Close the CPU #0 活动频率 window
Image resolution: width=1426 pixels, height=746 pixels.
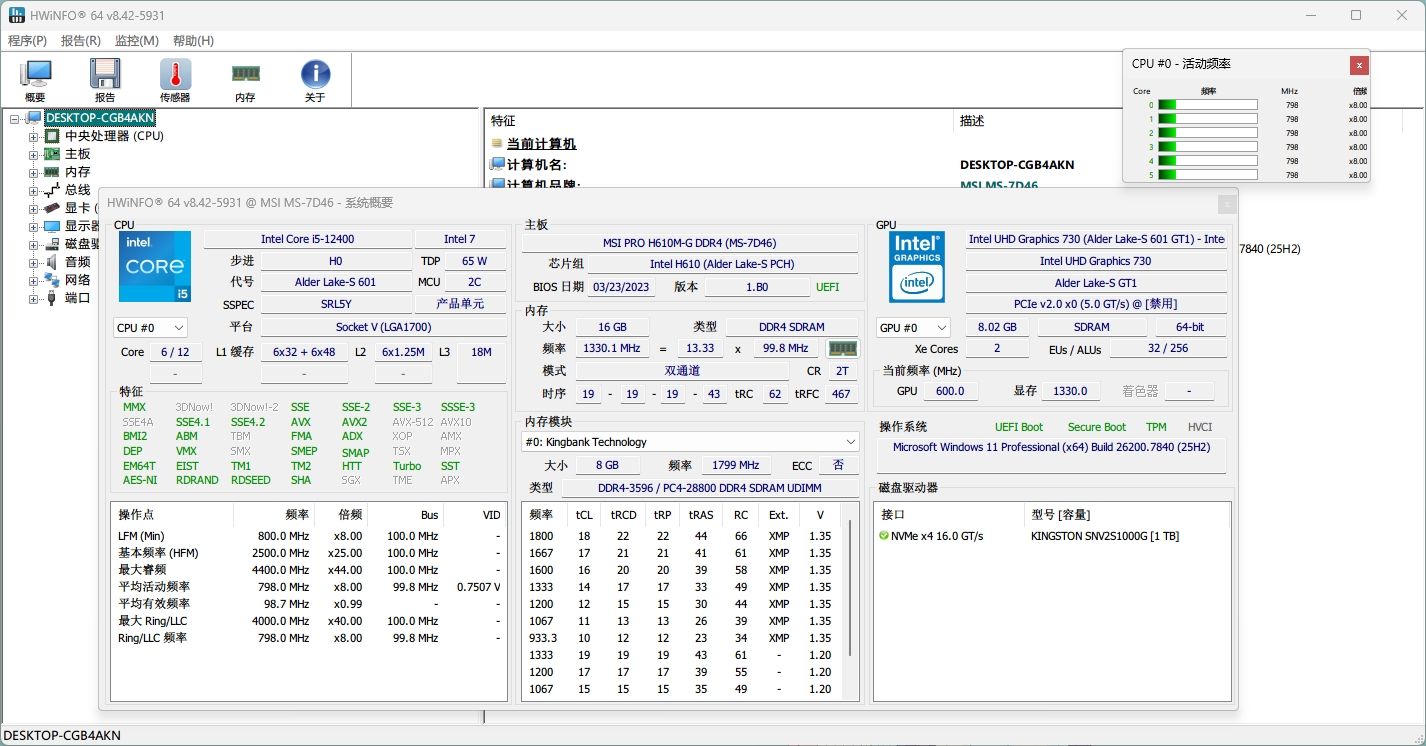[x=1359, y=65]
